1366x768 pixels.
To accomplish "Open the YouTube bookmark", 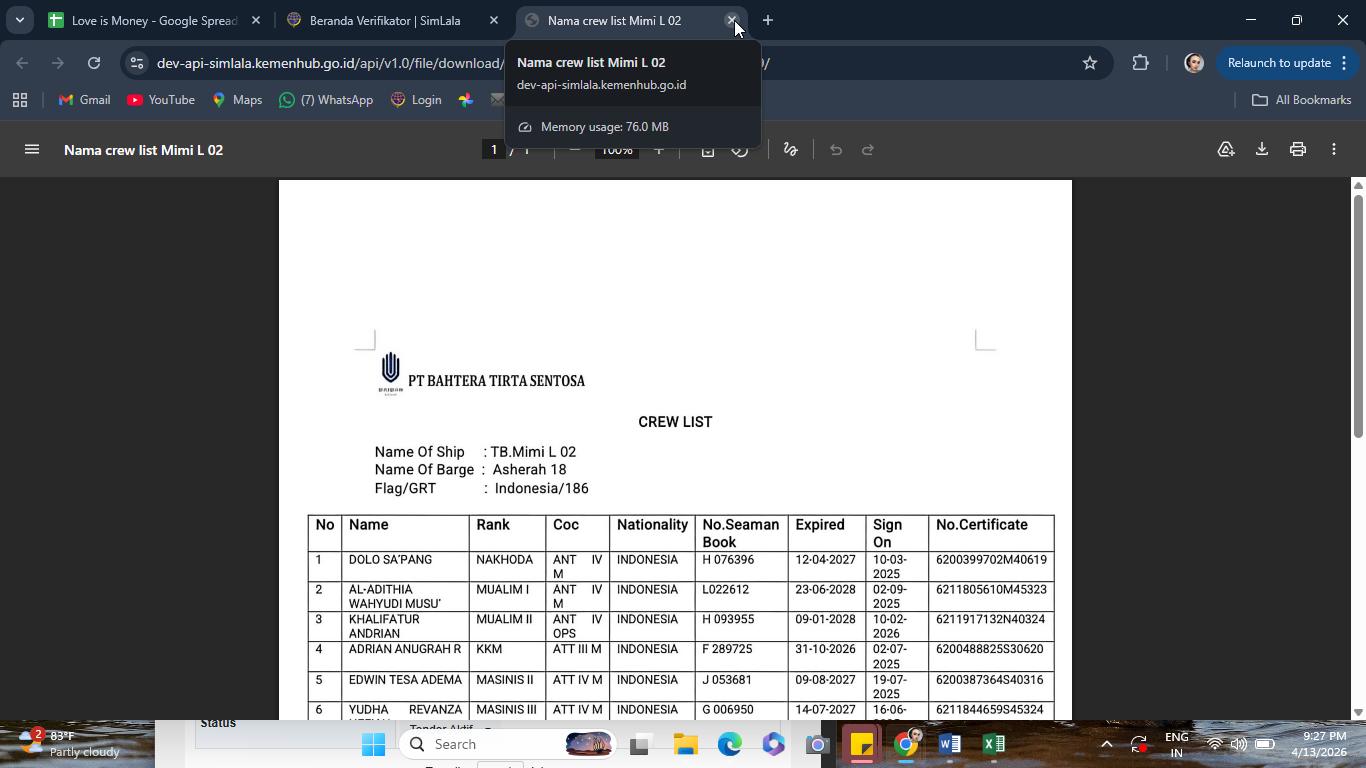I will pos(161,100).
